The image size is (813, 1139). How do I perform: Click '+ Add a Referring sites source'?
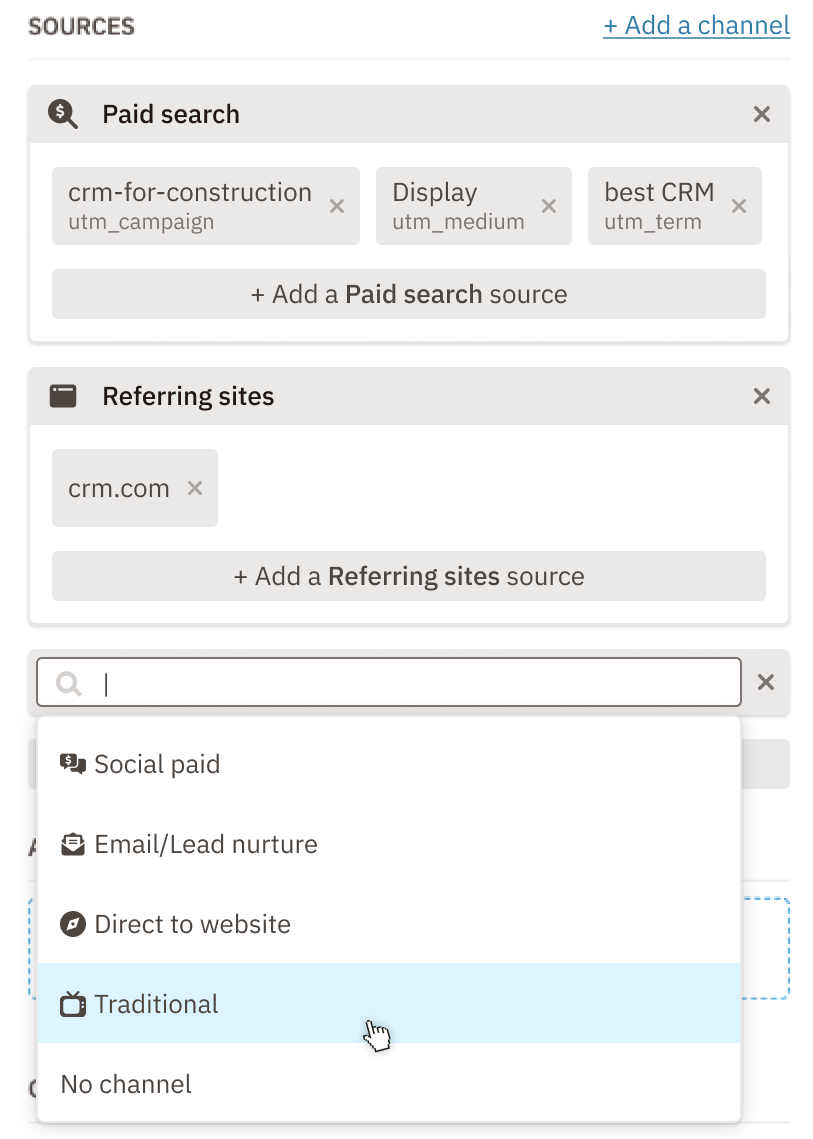407,576
